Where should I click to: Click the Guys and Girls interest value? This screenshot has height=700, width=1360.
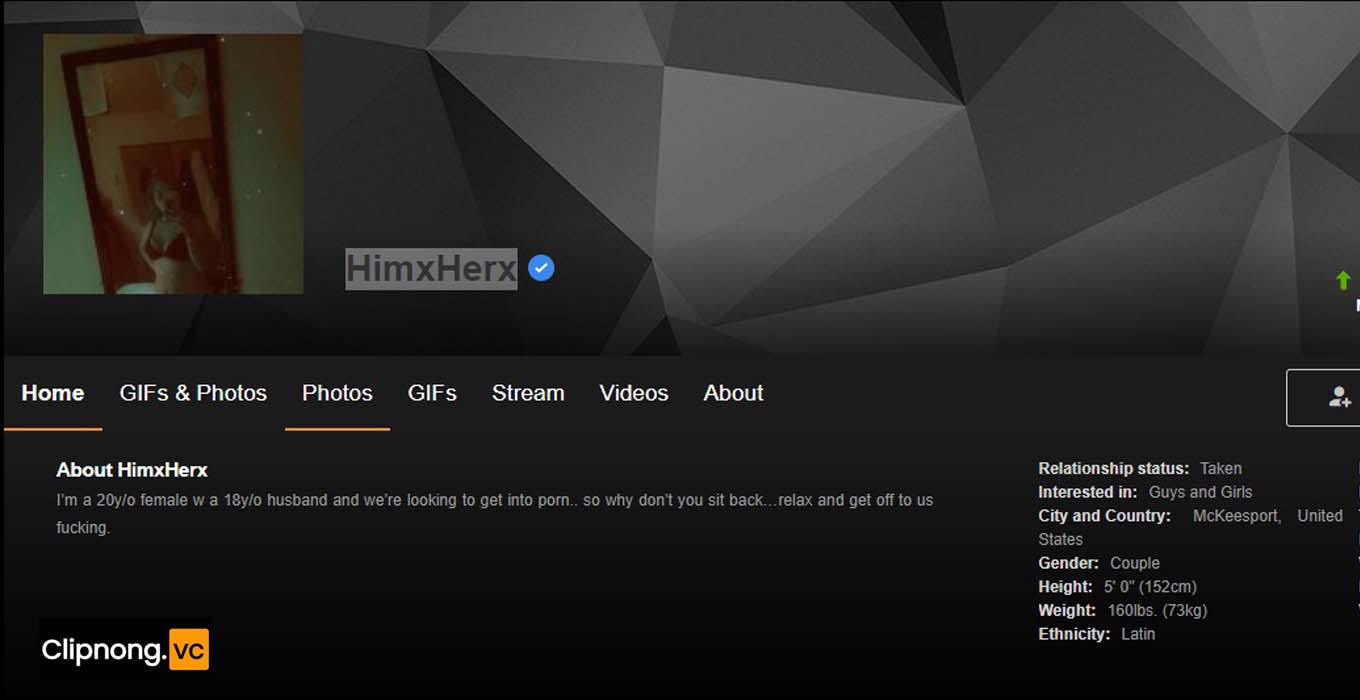1200,492
